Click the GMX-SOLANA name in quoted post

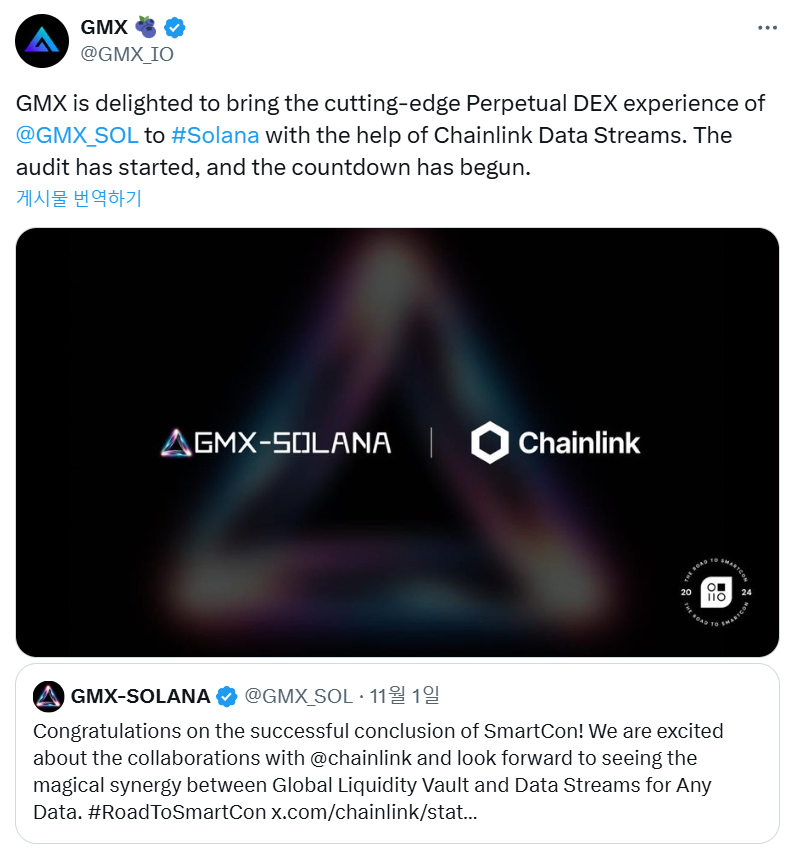click(x=140, y=696)
